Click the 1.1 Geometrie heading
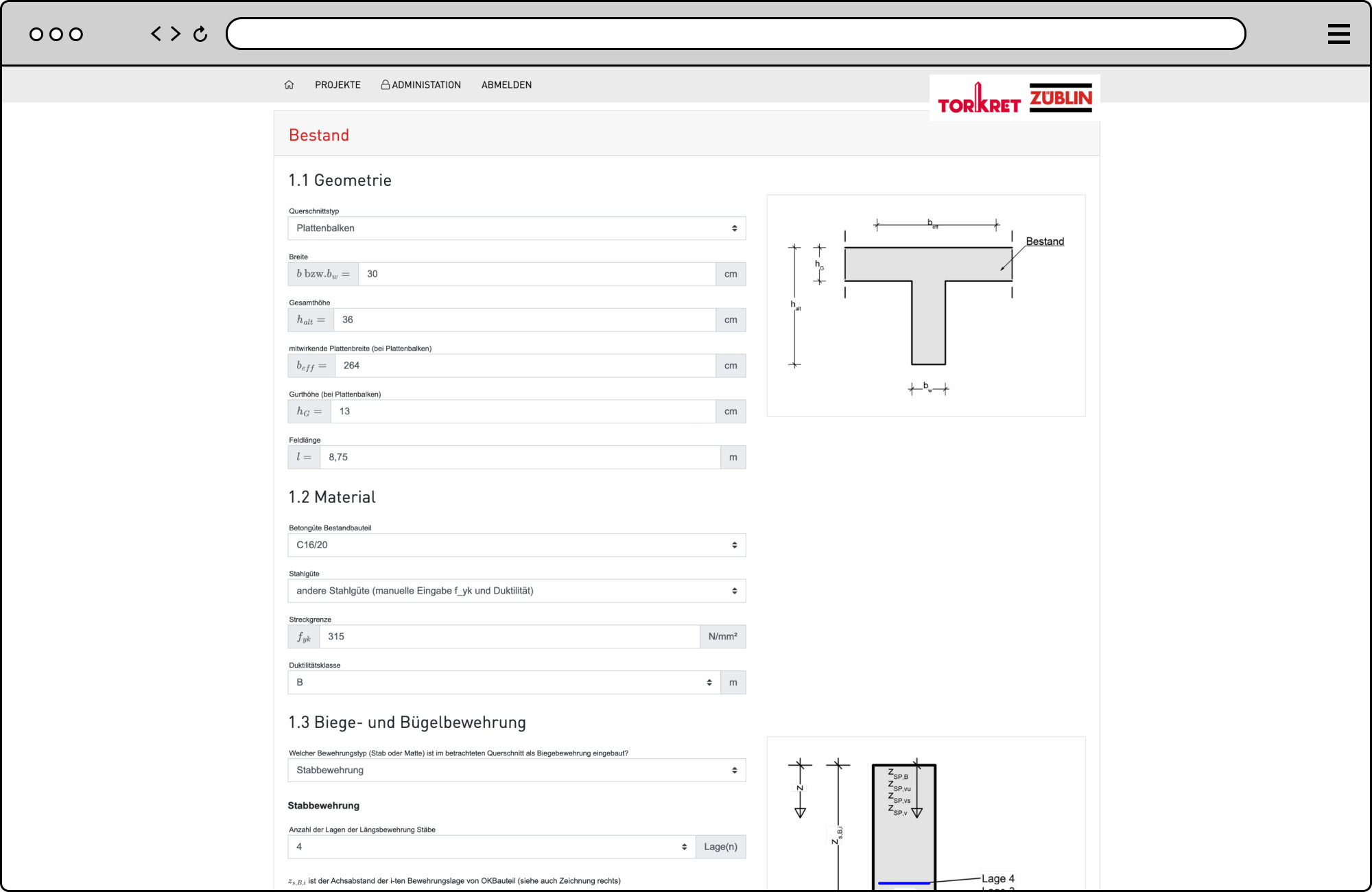 (x=340, y=180)
